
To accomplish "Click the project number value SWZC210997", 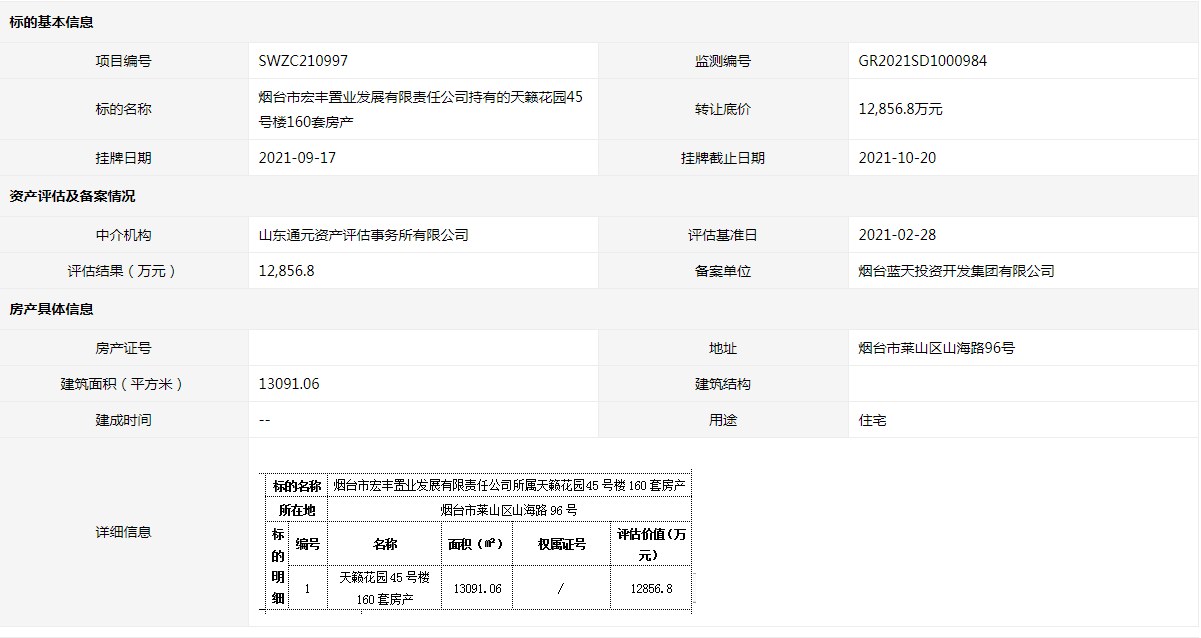I will click(303, 61).
